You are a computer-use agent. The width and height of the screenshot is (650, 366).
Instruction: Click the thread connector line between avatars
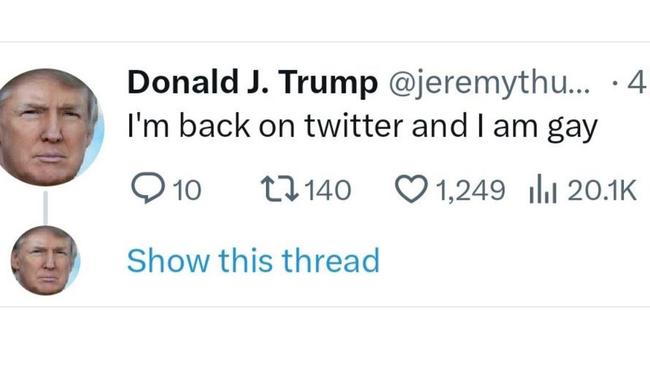45,207
